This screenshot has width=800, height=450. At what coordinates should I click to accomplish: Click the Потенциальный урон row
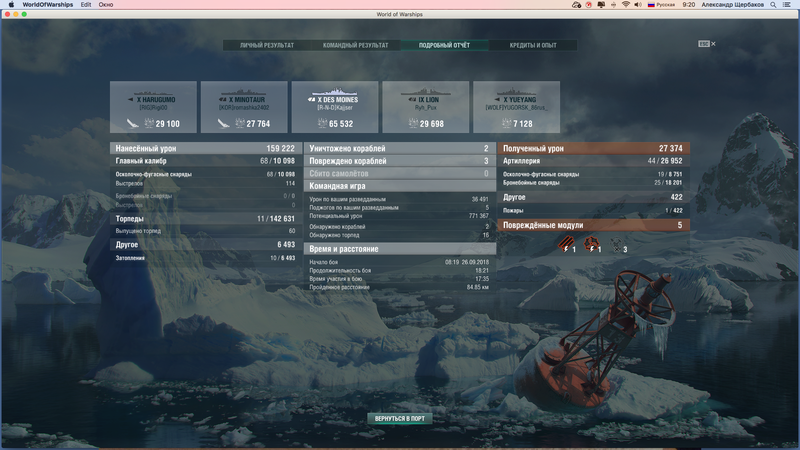pos(399,216)
